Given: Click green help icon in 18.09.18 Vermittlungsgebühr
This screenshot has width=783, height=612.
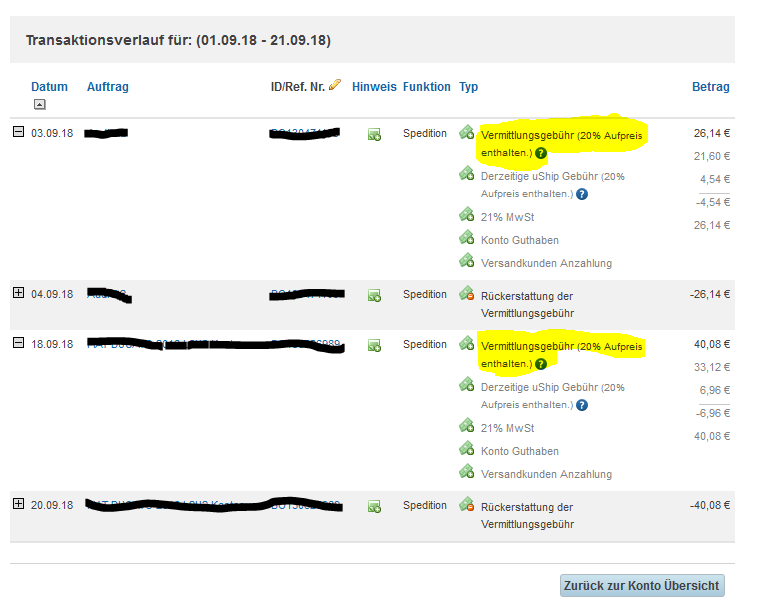Looking at the screenshot, I should pos(541,365).
